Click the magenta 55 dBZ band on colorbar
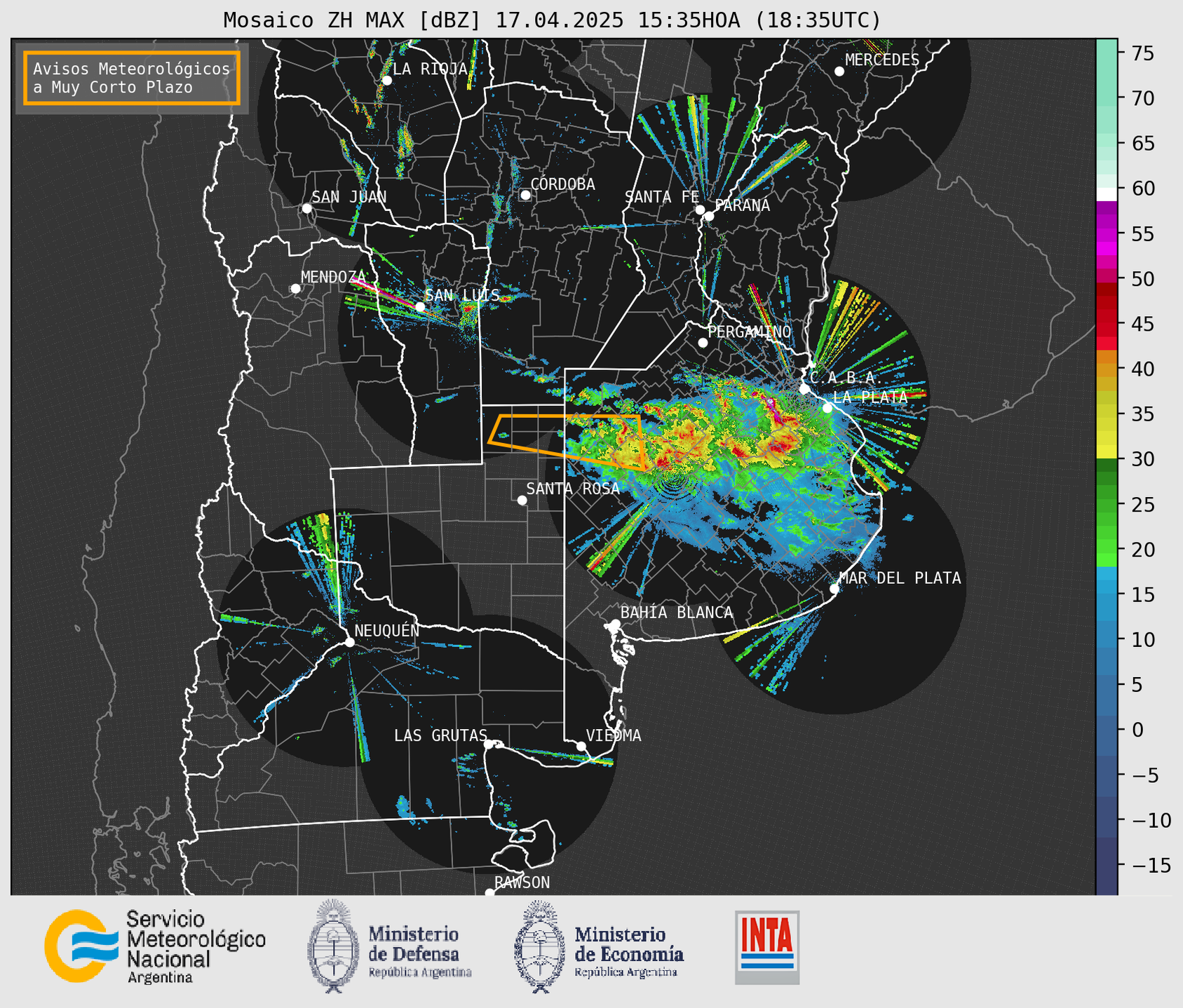This screenshot has height=1008, width=1183. click(1107, 235)
